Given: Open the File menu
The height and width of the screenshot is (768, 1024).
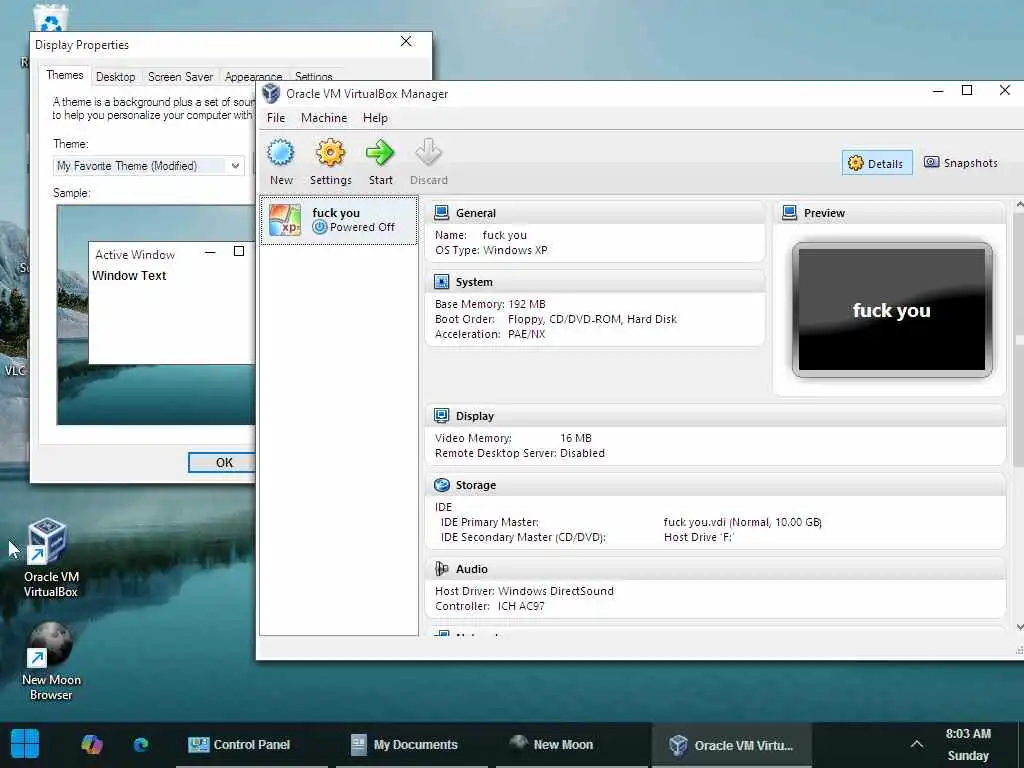Looking at the screenshot, I should click(276, 118).
